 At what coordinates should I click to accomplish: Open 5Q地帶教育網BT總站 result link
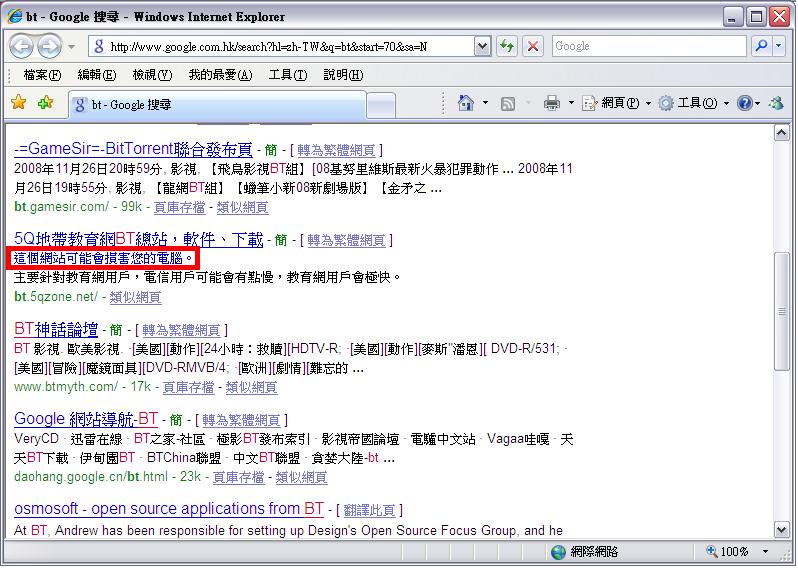click(138, 239)
